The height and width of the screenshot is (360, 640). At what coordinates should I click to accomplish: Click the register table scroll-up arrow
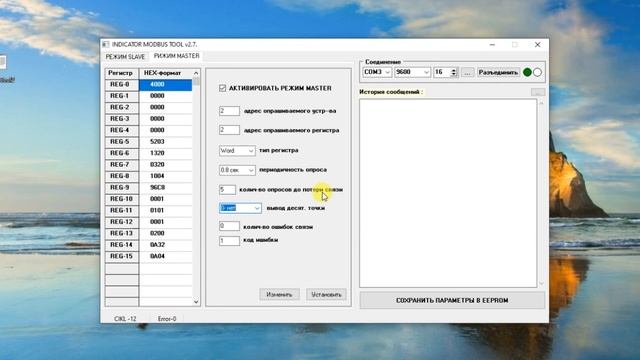pos(196,73)
